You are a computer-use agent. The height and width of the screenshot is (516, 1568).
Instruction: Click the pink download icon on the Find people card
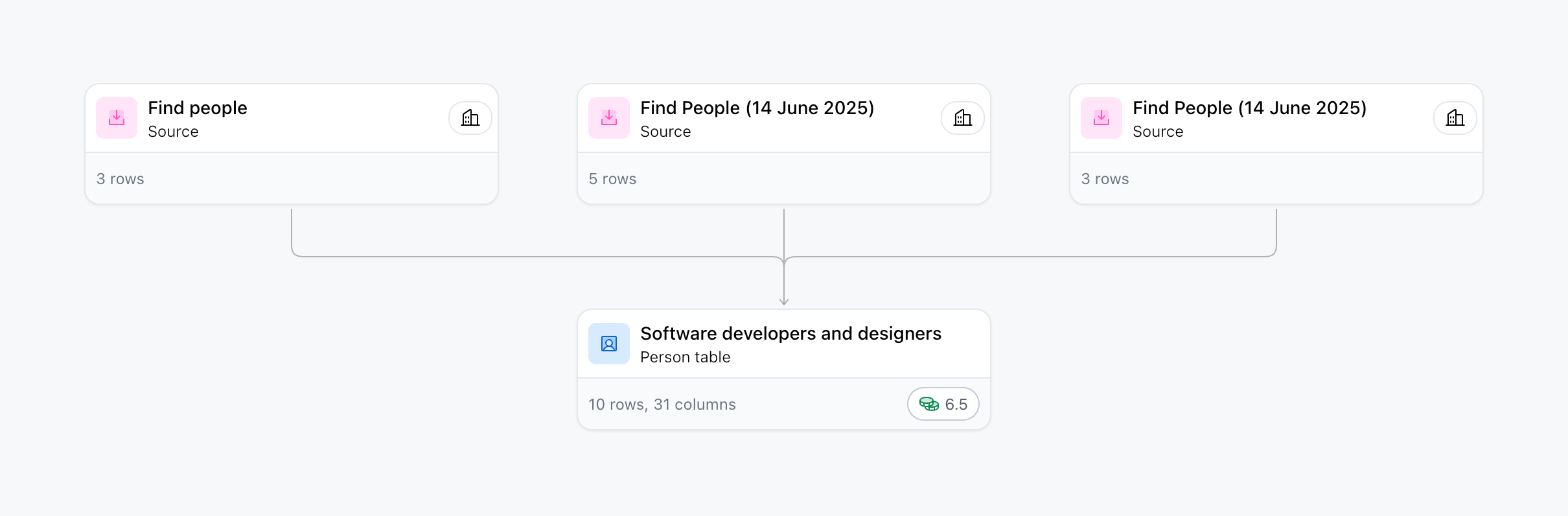tap(117, 118)
